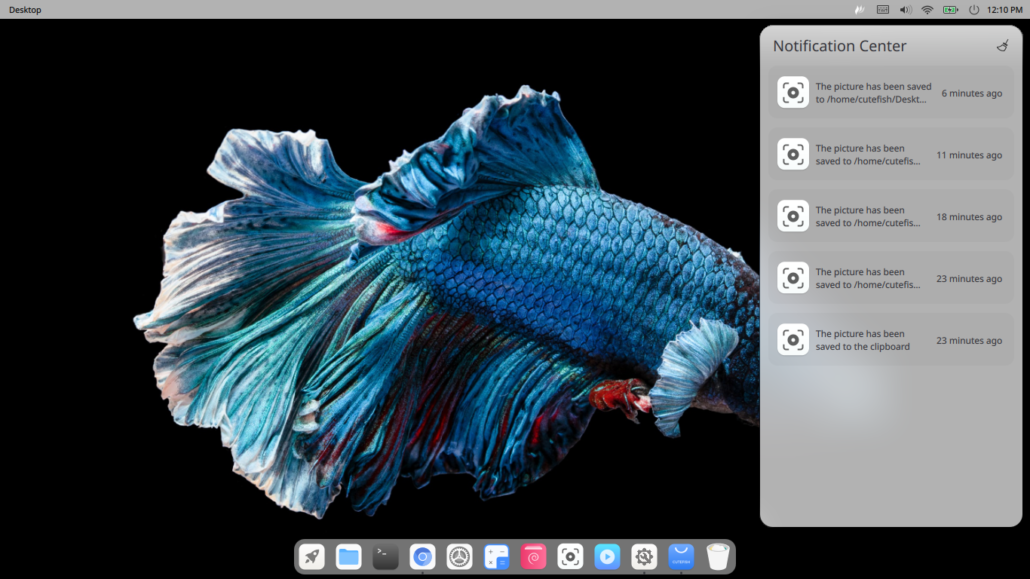Open the pink Debian swirl app in dock
Screen dimensions: 1030x579
pyautogui.click(x=533, y=557)
